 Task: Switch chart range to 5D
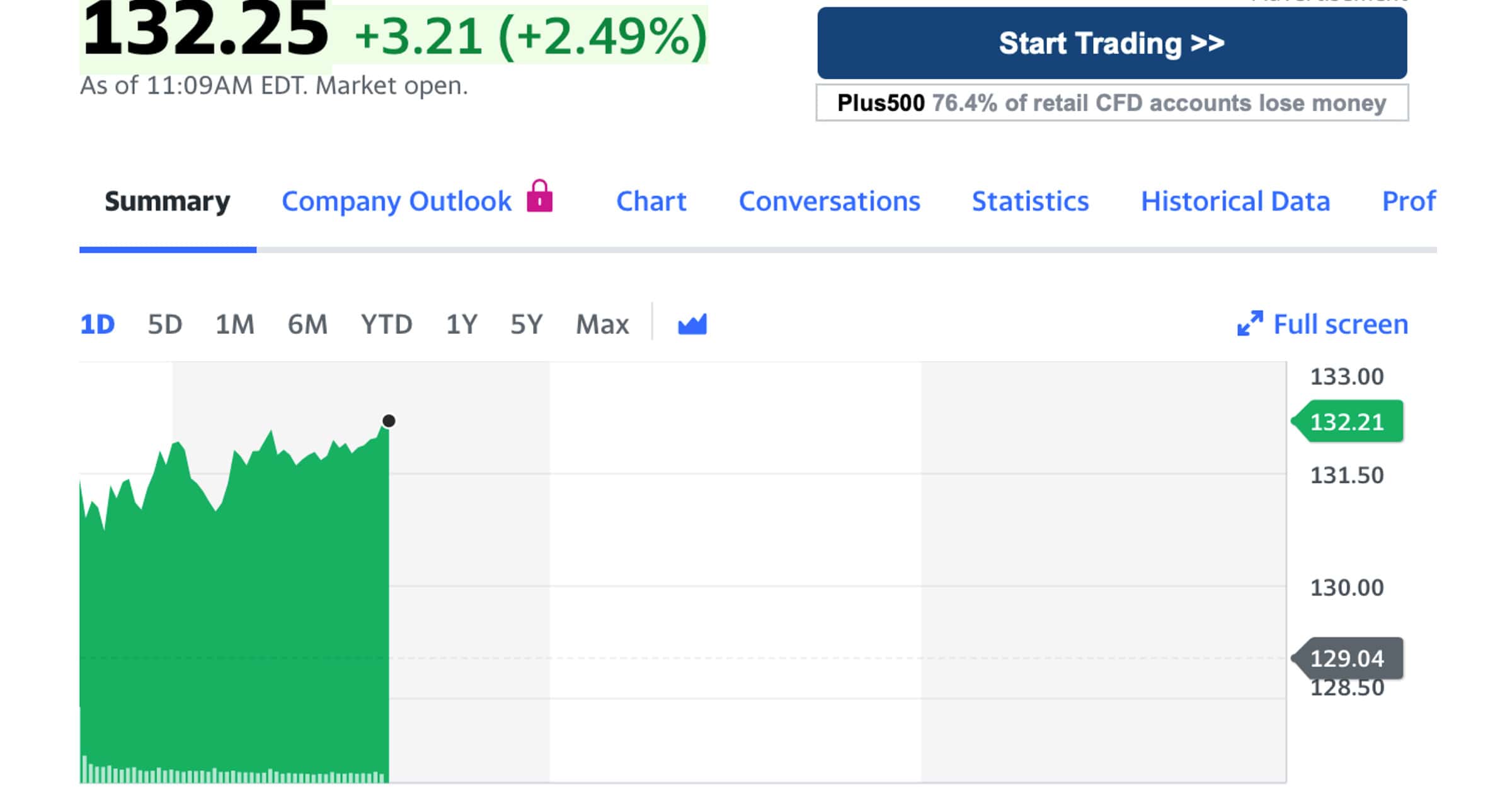click(164, 325)
